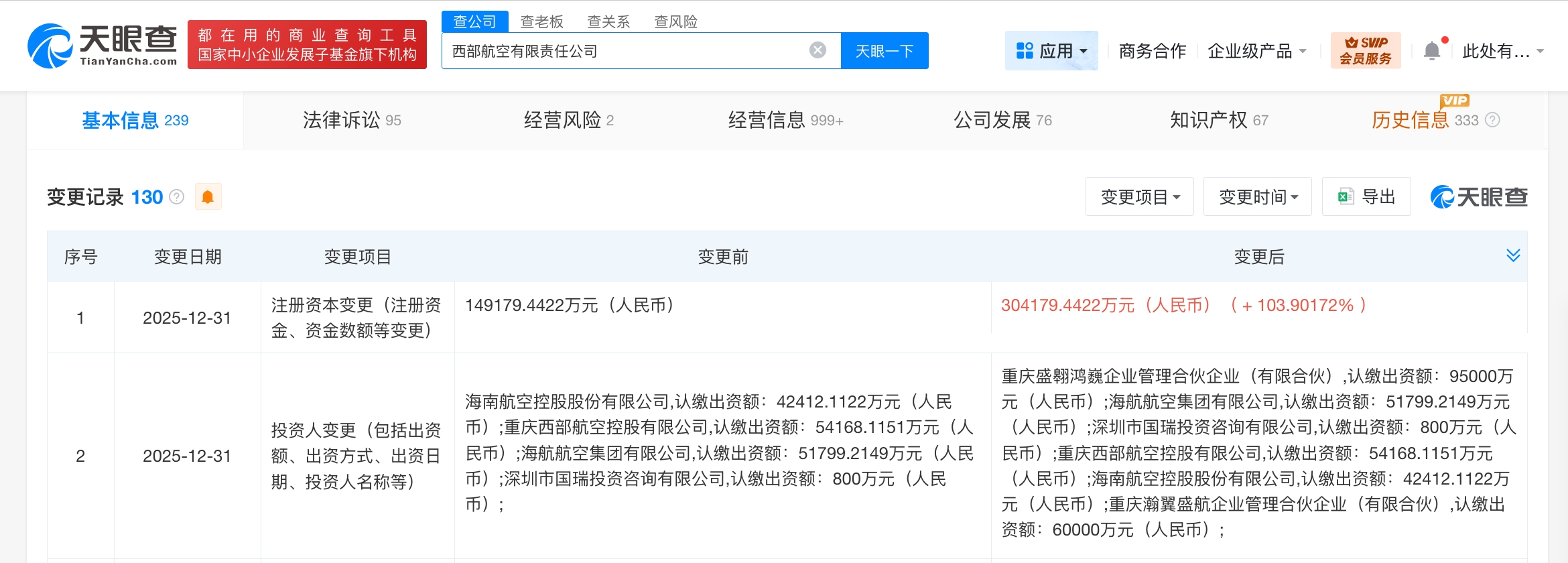The height and width of the screenshot is (563, 1568).
Task: Select the 查风险 search tab
Action: (676, 21)
